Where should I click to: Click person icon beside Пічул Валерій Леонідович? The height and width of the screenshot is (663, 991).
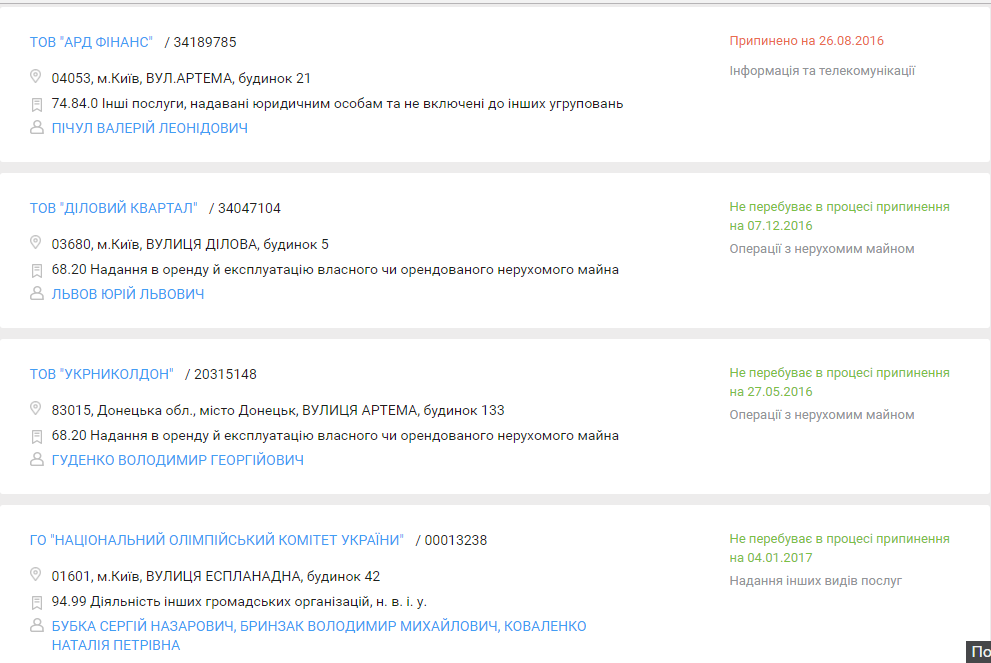coord(37,128)
